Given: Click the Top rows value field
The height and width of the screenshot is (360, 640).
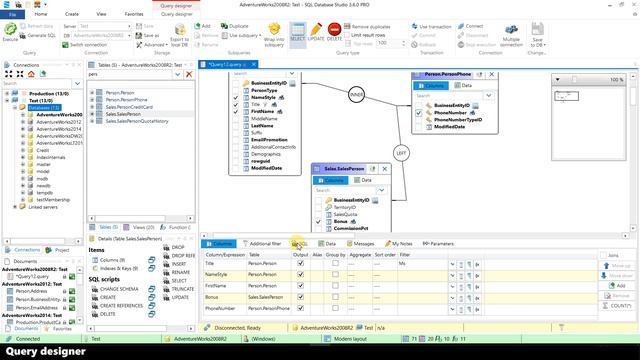Looking at the screenshot, I should pyautogui.click(x=390, y=43).
